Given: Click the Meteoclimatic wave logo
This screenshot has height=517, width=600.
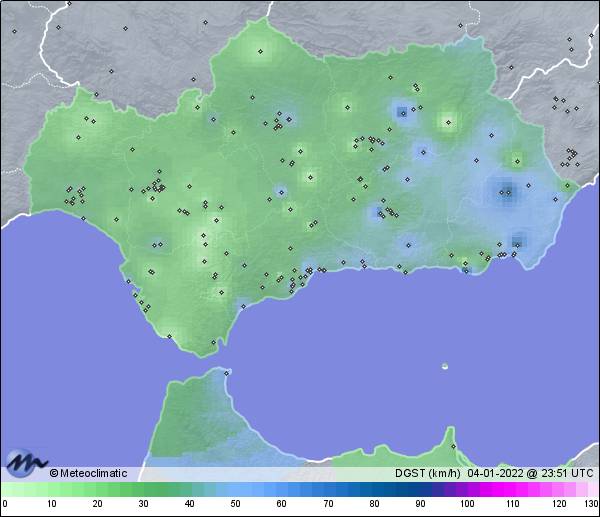Looking at the screenshot, I should pos(24,462).
